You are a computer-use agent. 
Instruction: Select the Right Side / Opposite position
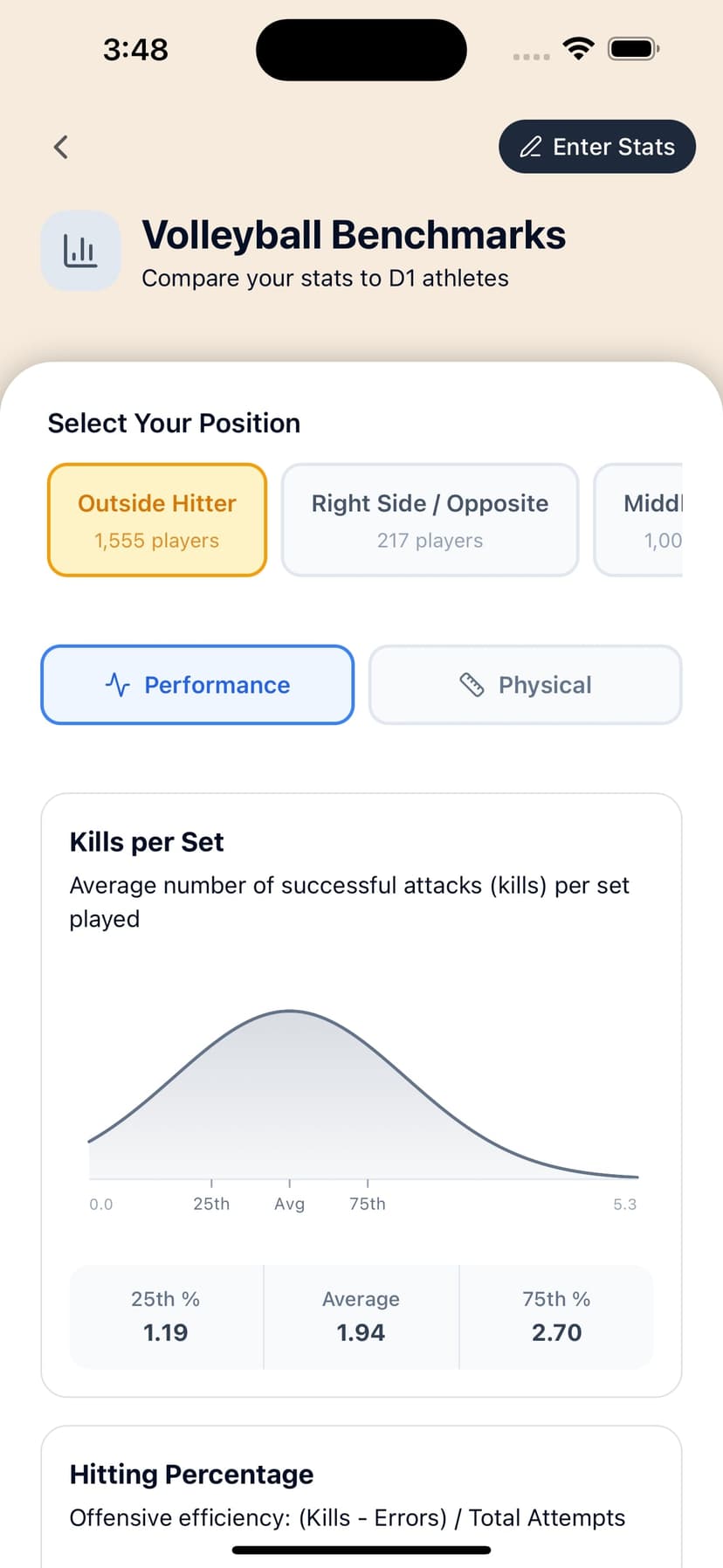pos(430,520)
